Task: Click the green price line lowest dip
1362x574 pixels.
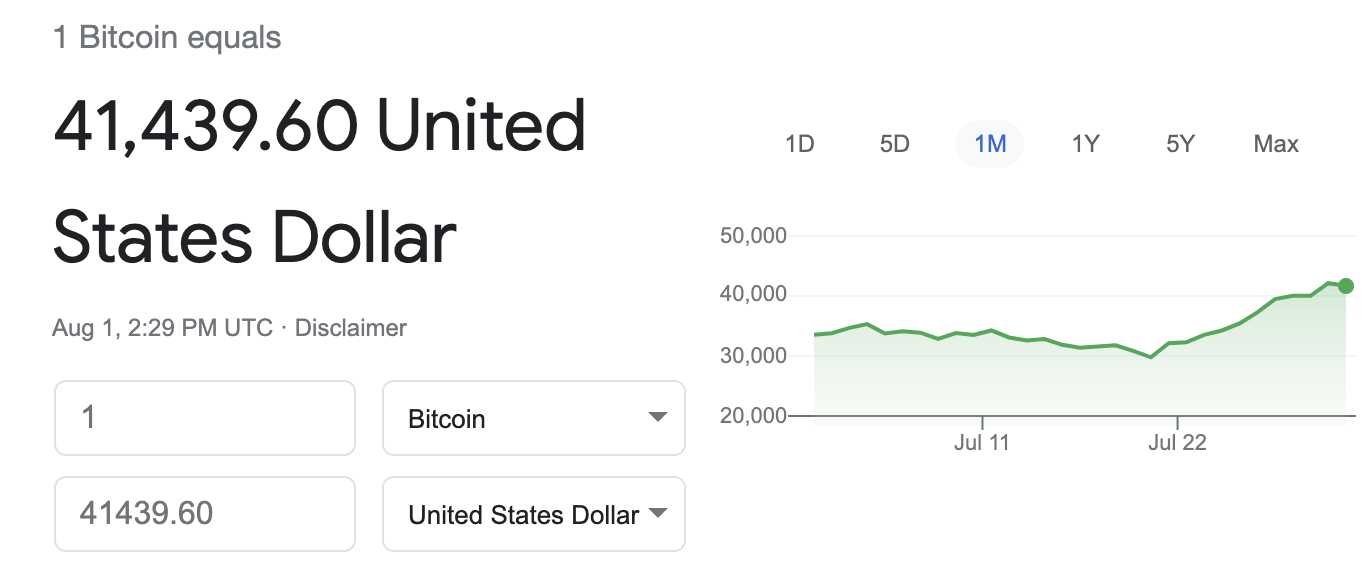Action: coord(1151,357)
